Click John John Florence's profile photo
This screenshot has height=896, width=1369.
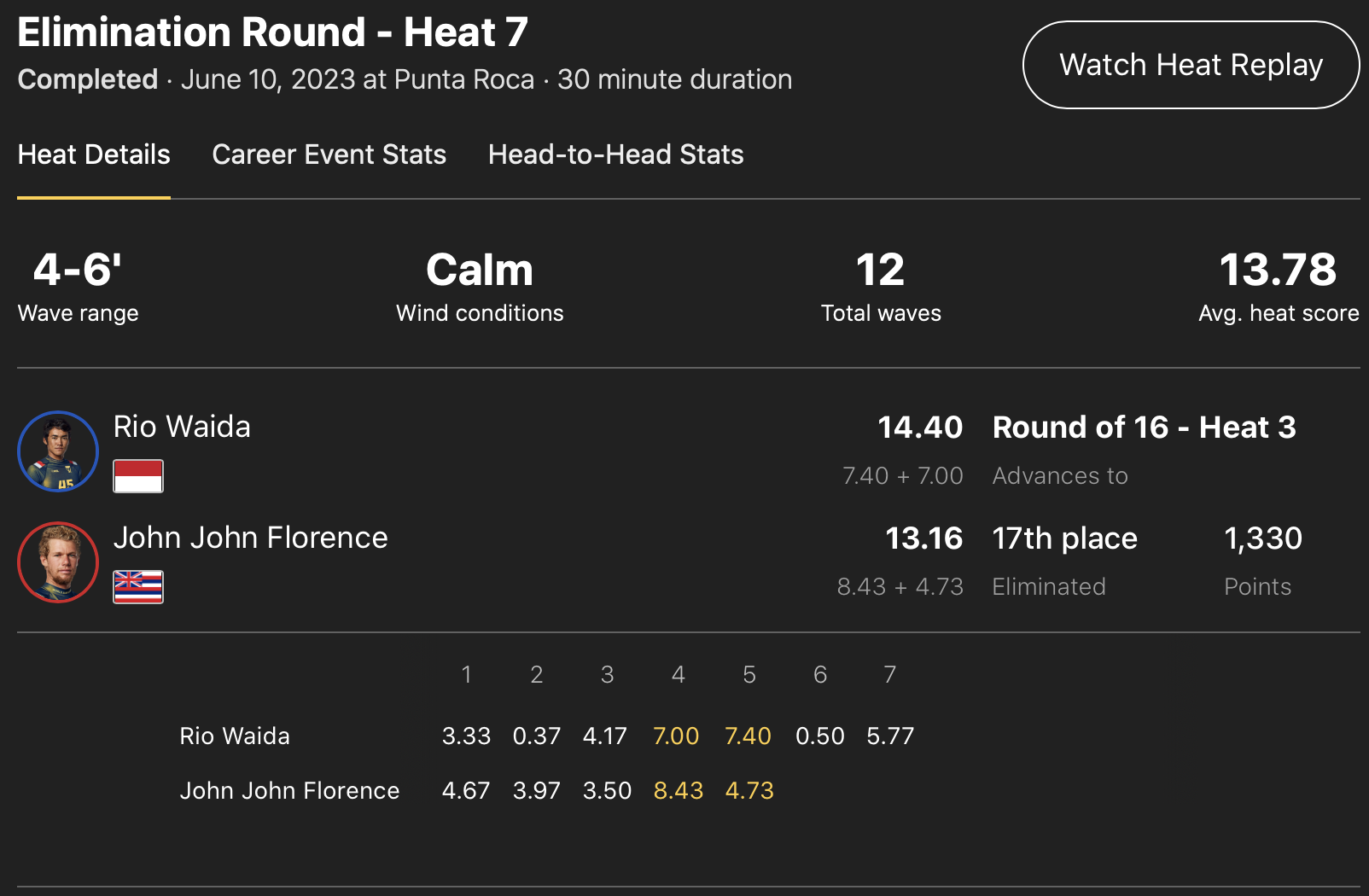[58, 562]
